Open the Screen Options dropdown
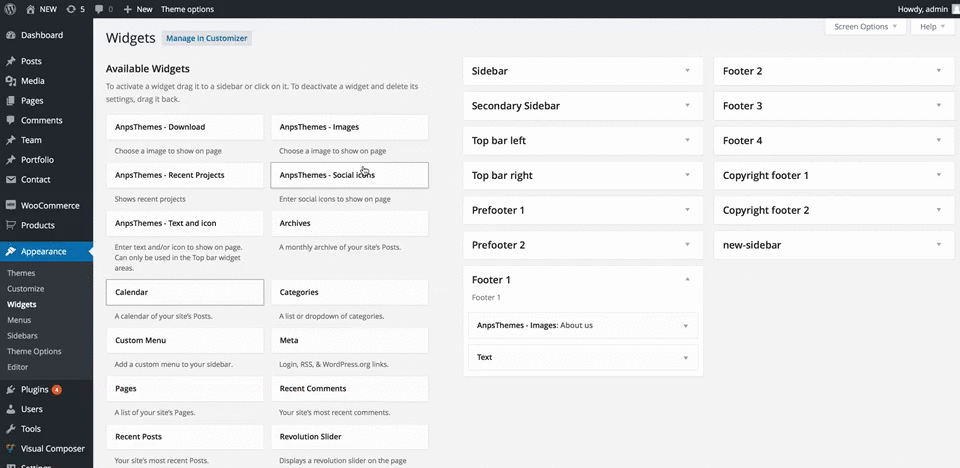The image size is (960, 468). [x=866, y=27]
